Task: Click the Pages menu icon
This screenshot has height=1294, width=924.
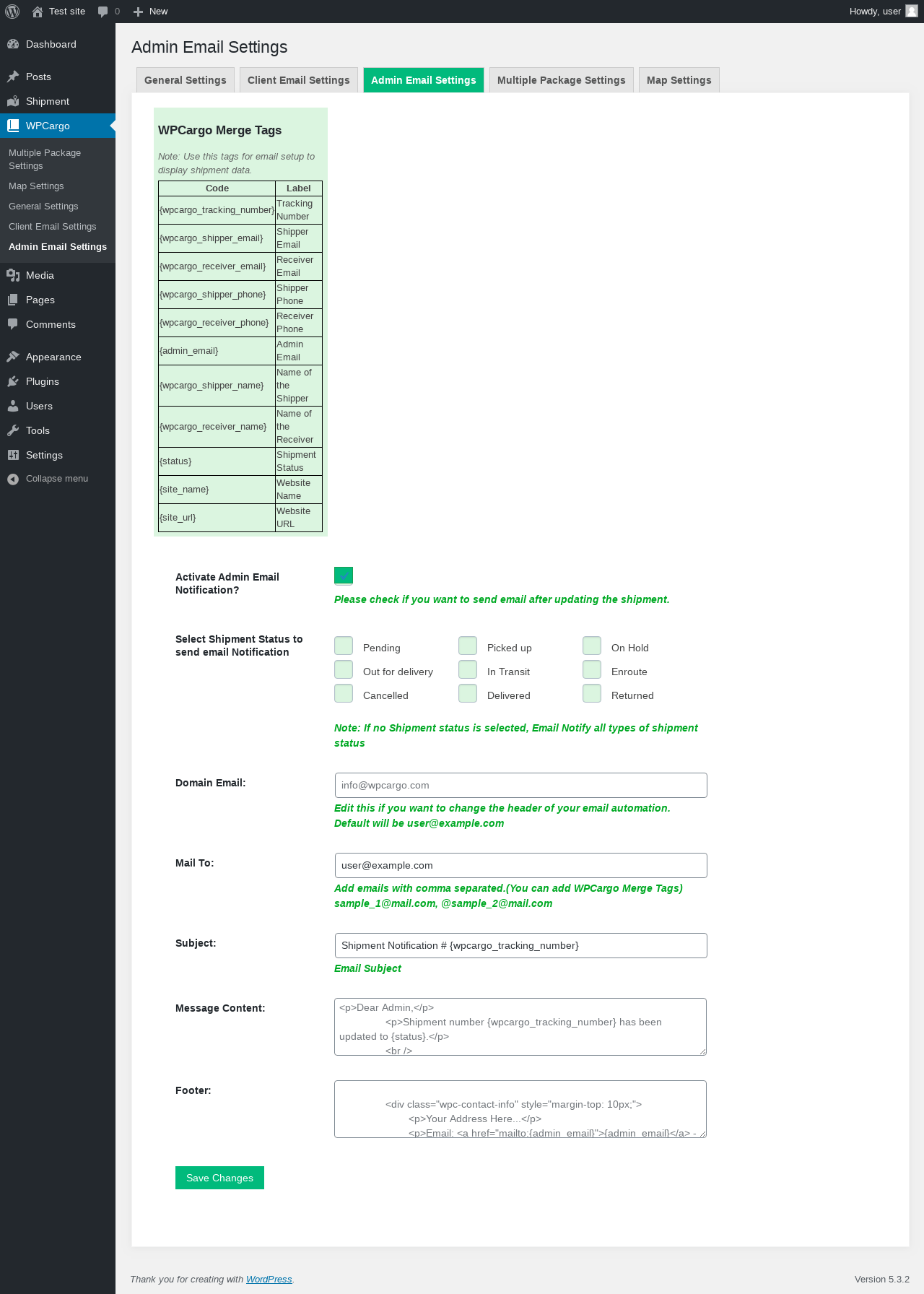Action: [x=13, y=300]
